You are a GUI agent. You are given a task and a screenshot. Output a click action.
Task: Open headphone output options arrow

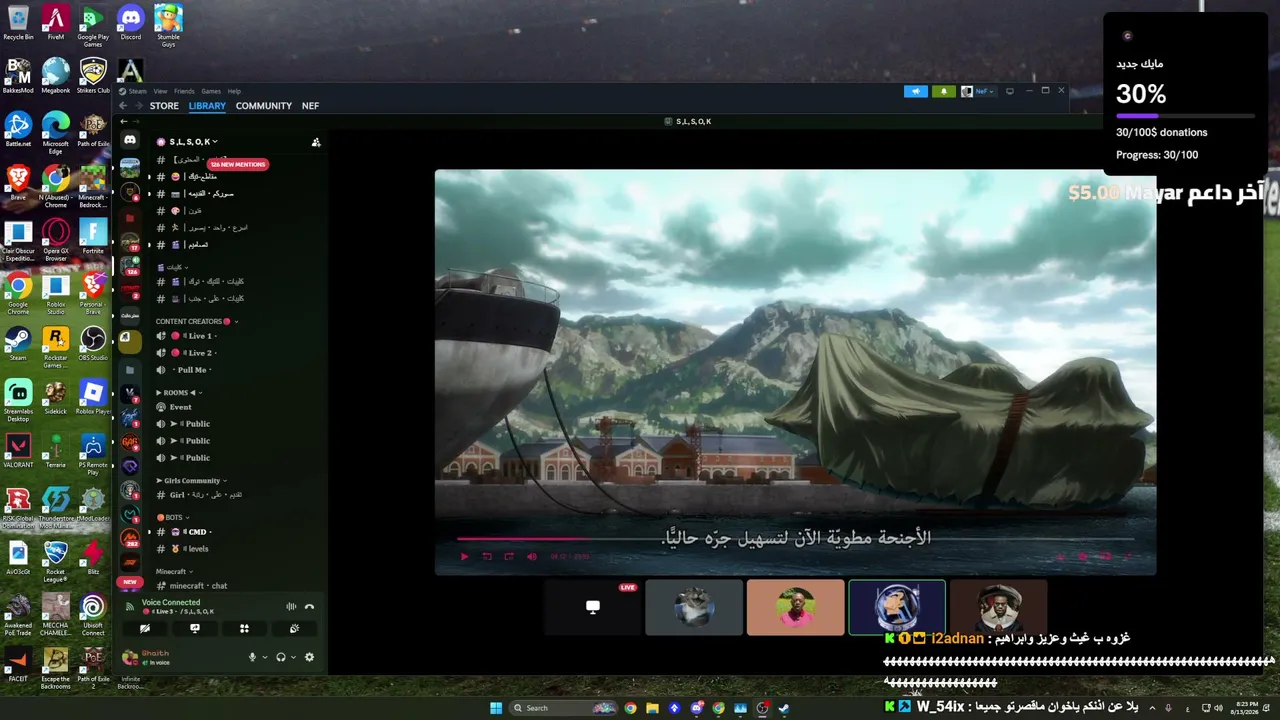click(x=293, y=657)
